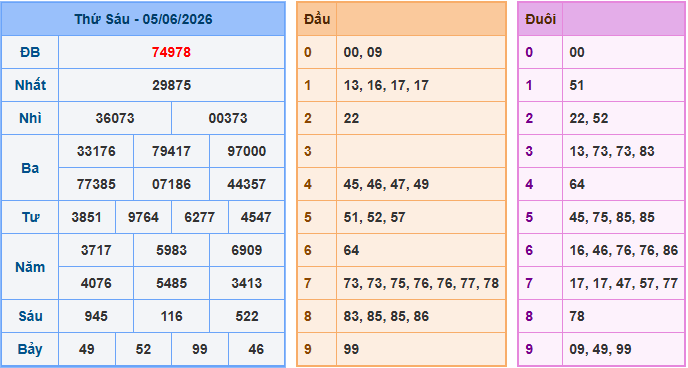The image size is (688, 368).
Task: Select first prize number 29875
Action: [x=172, y=85]
